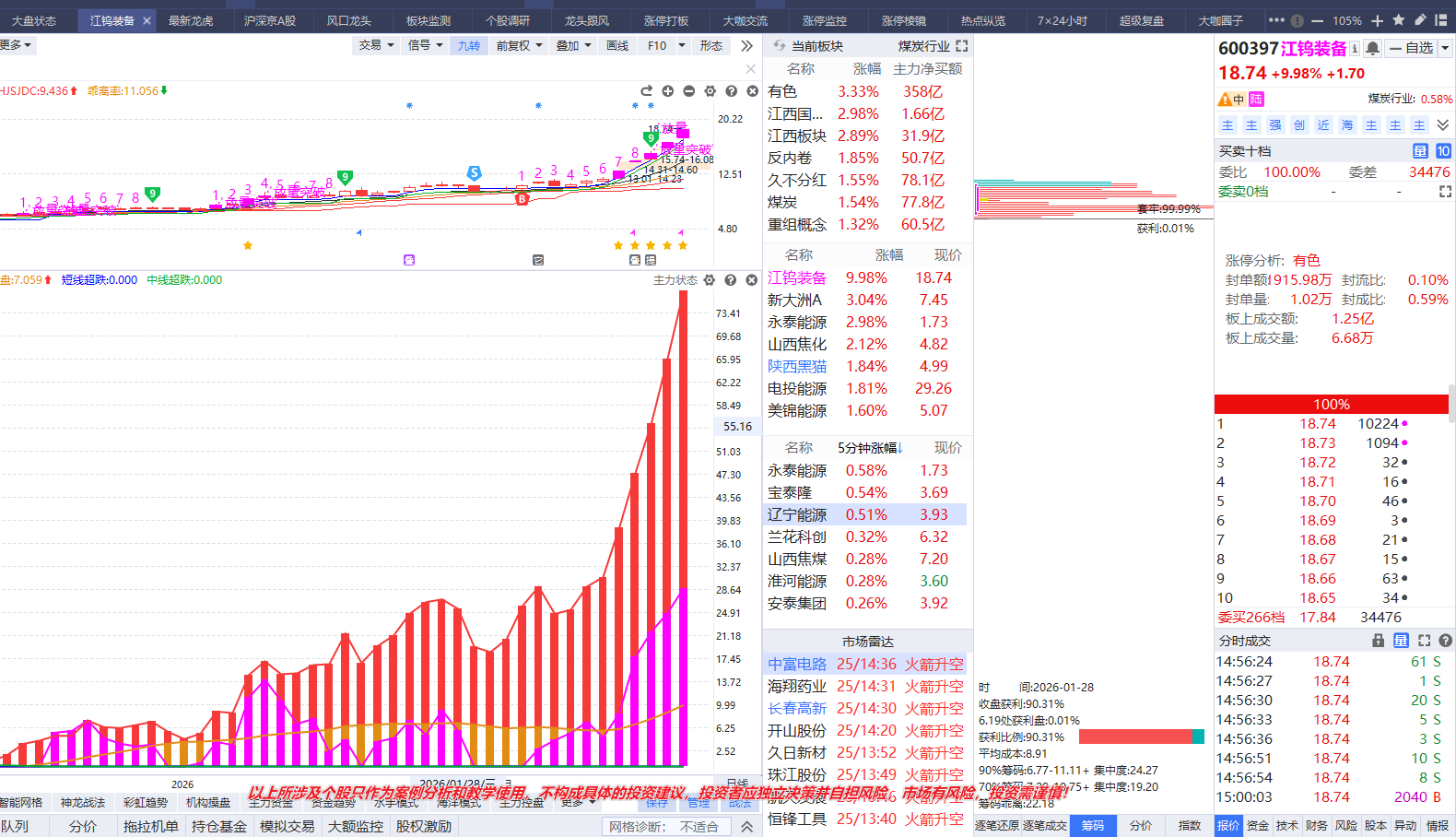Toggle the 10-level depth button

click(1442, 151)
